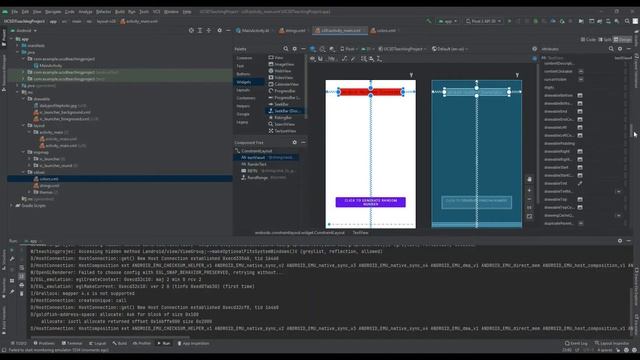Select SeekBar (Discrete) in palette list
This screenshot has height=360, width=640.
click(x=285, y=111)
